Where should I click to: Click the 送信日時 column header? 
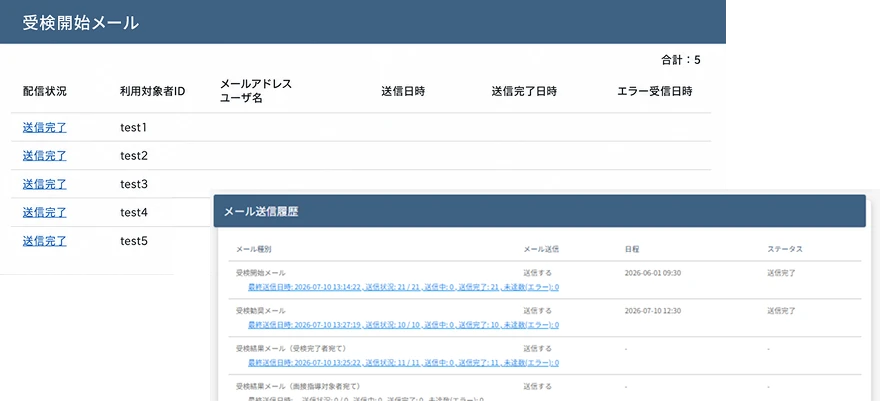click(403, 91)
